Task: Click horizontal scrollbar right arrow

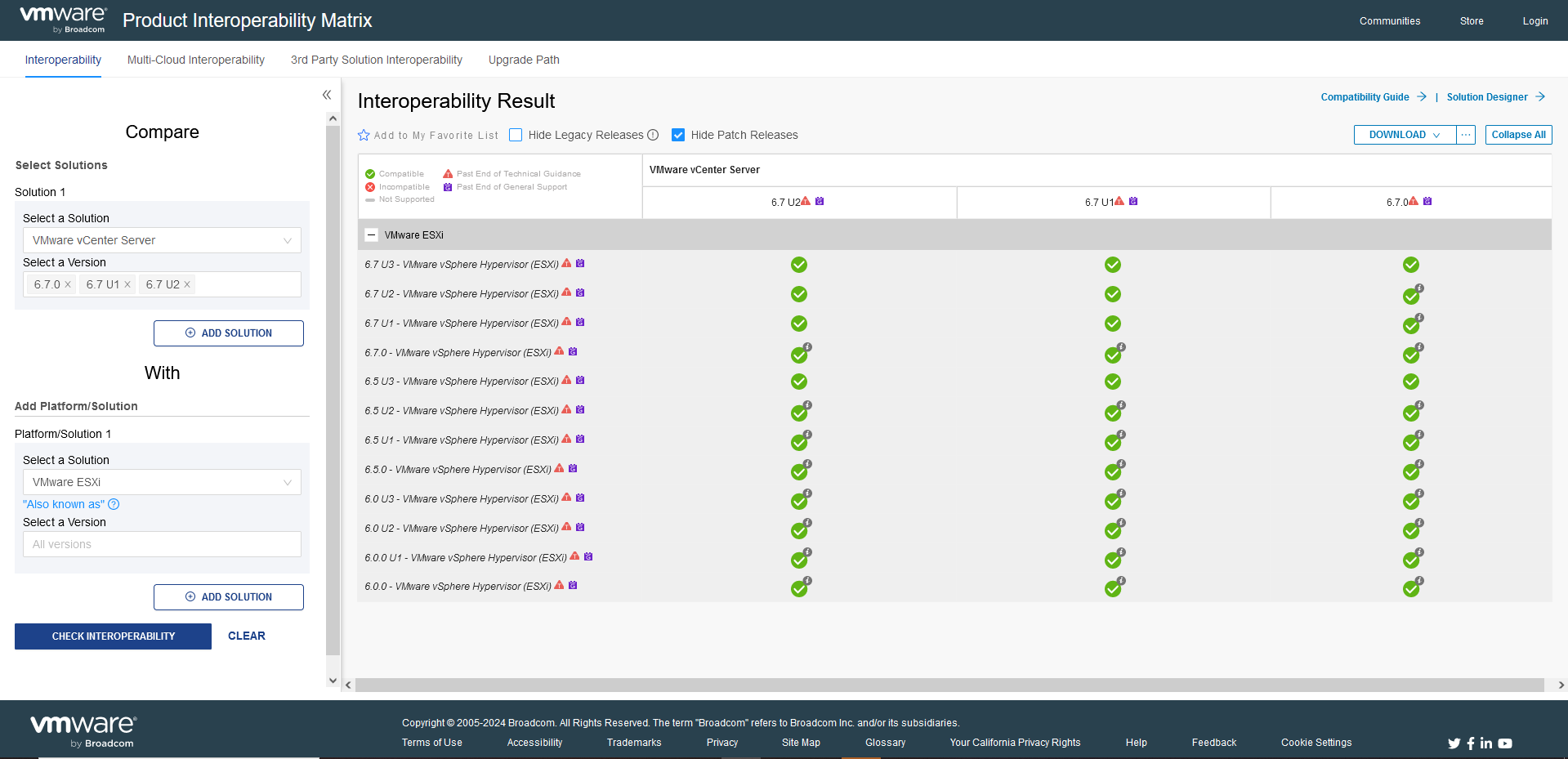Action: [x=1561, y=685]
